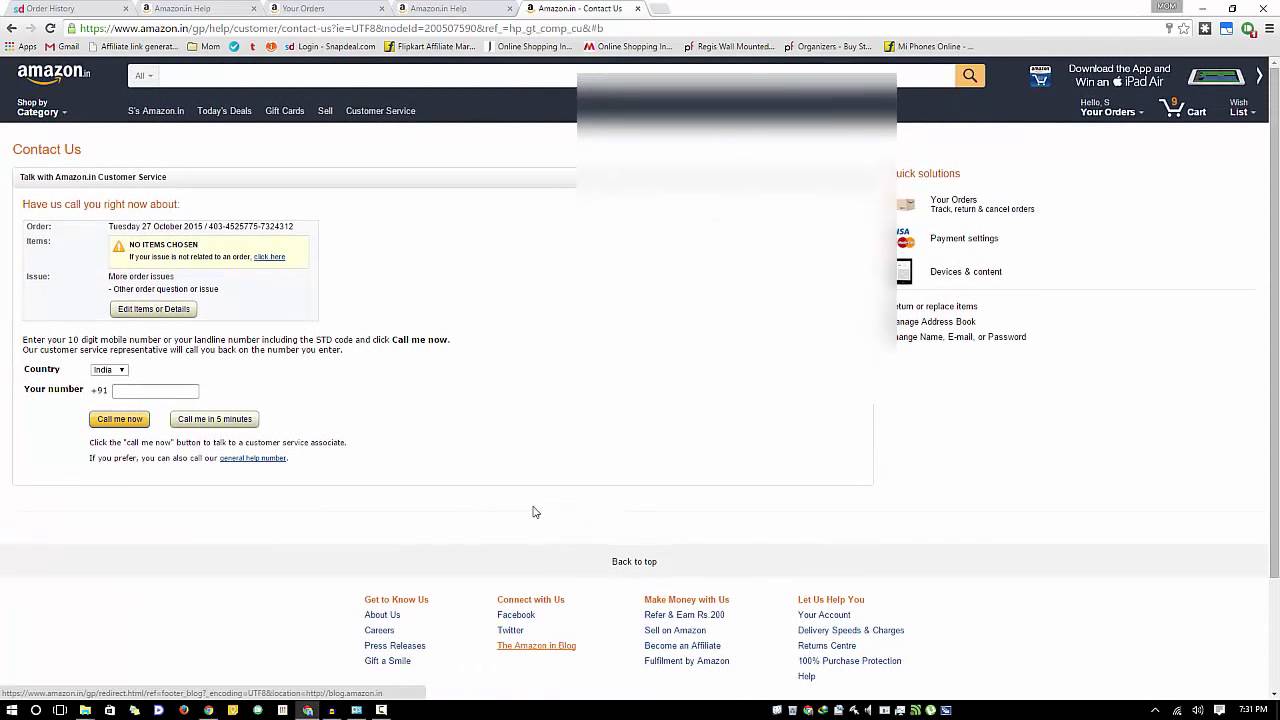The height and width of the screenshot is (720, 1280).
Task: Open Customer Service in the nav bar
Action: pyautogui.click(x=380, y=111)
